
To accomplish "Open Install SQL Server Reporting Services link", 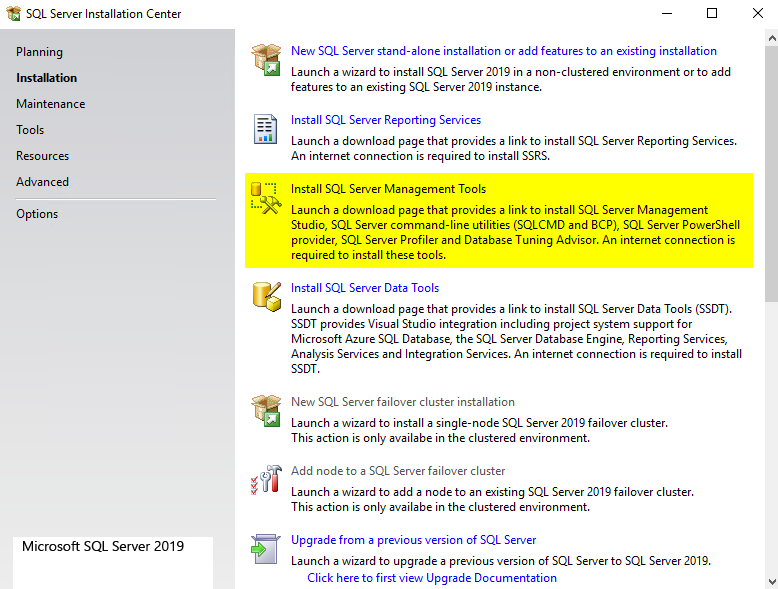I will coord(385,120).
